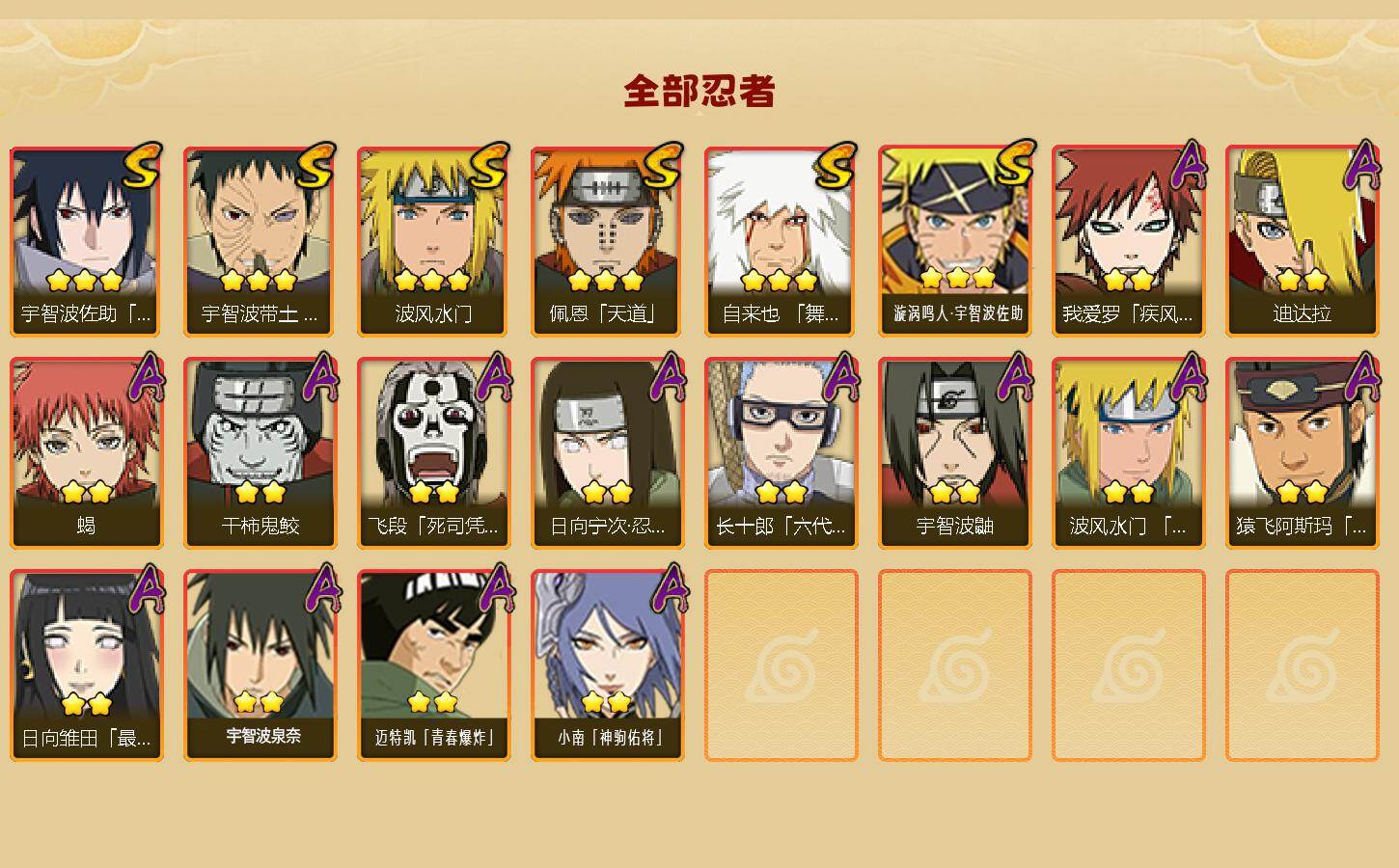This screenshot has width=1399, height=868.
Task: Click the 宇智波带土 name label
Action: pos(260,313)
